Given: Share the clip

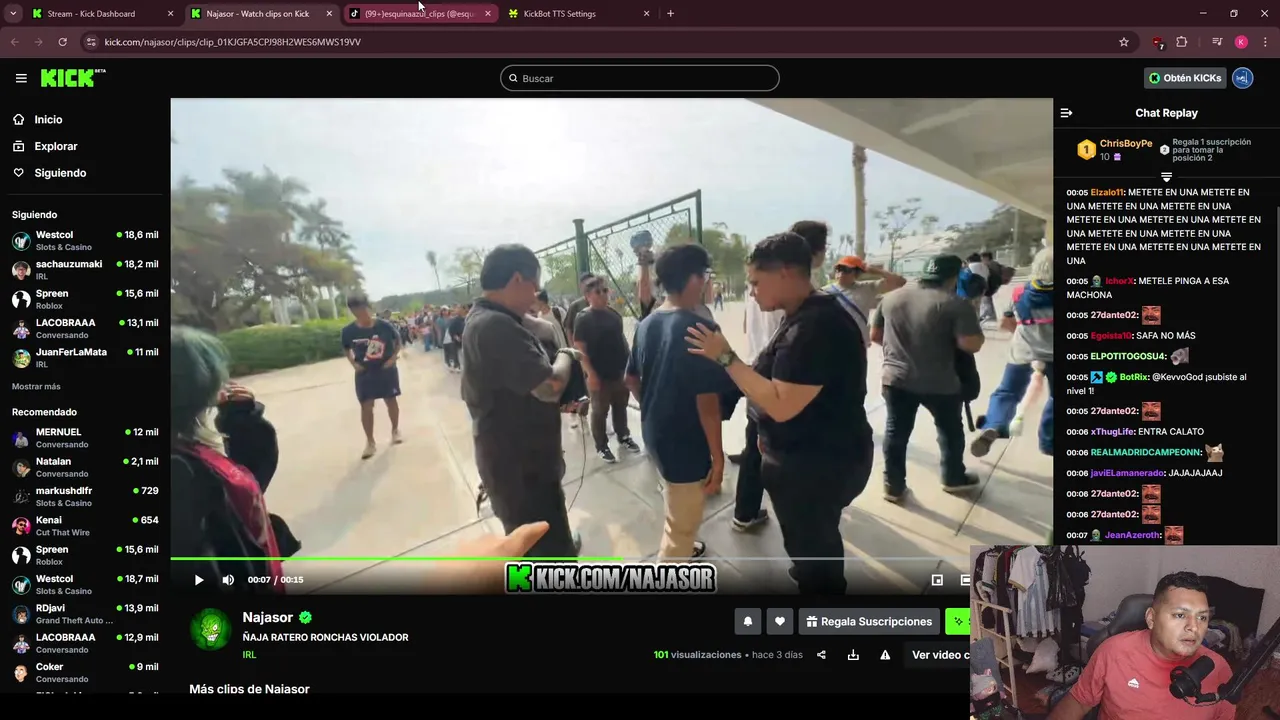Looking at the screenshot, I should click(x=821, y=655).
